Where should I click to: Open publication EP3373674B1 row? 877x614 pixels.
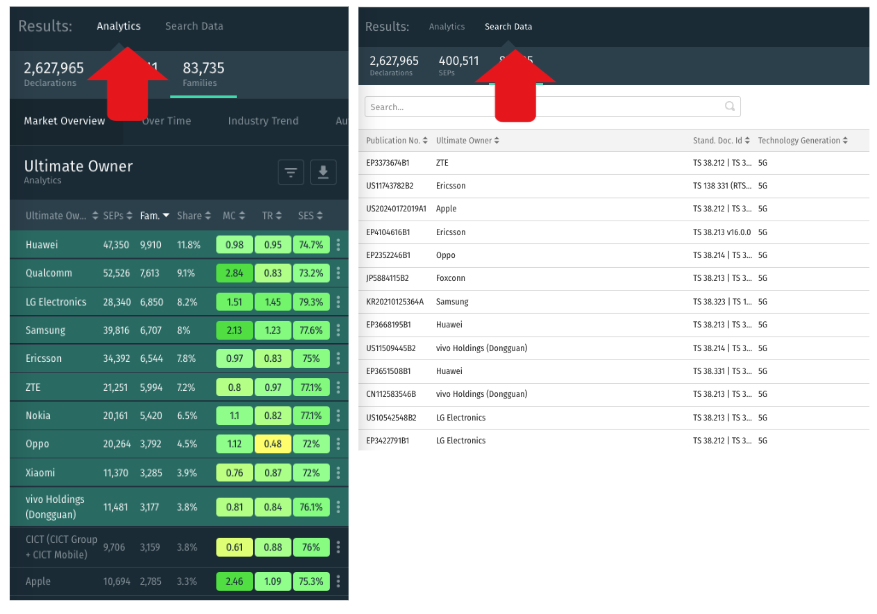tap(614, 163)
